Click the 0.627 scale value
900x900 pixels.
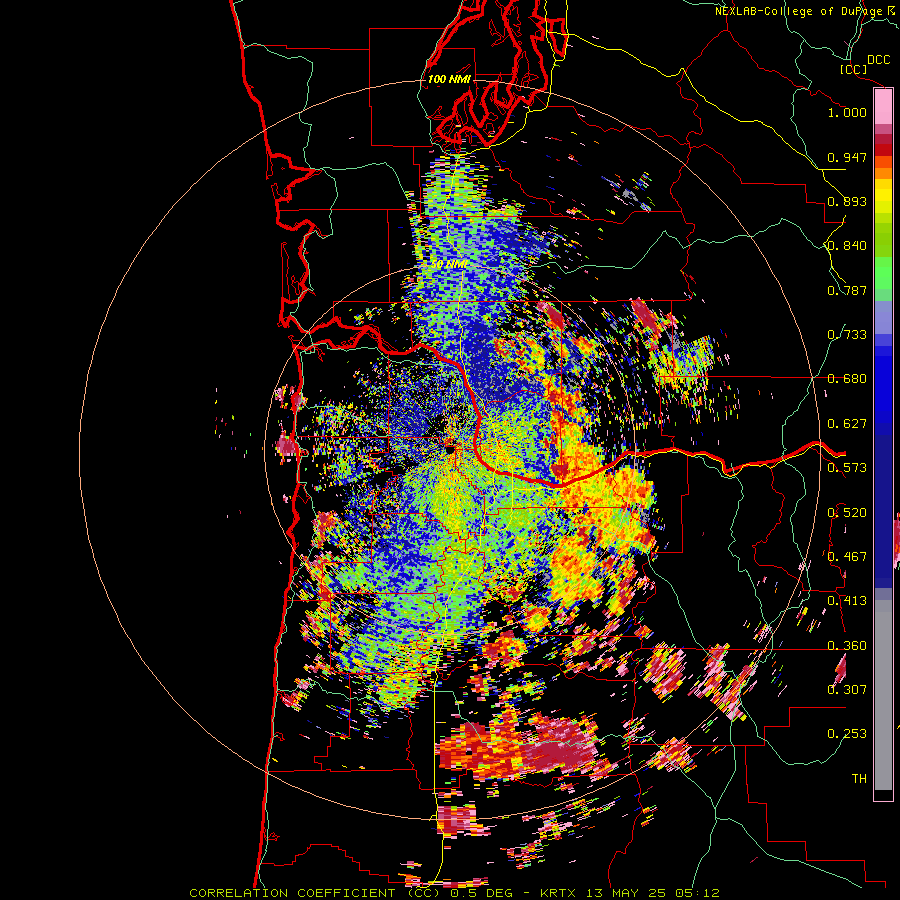click(847, 424)
